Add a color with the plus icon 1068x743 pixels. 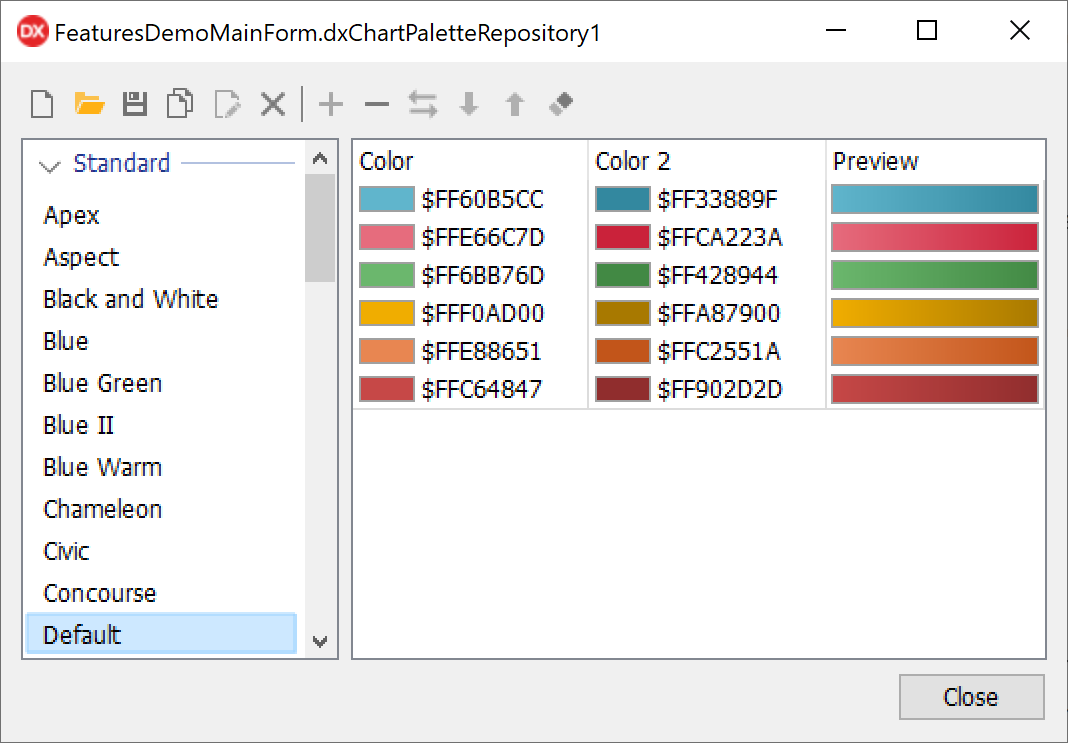pyautogui.click(x=330, y=104)
